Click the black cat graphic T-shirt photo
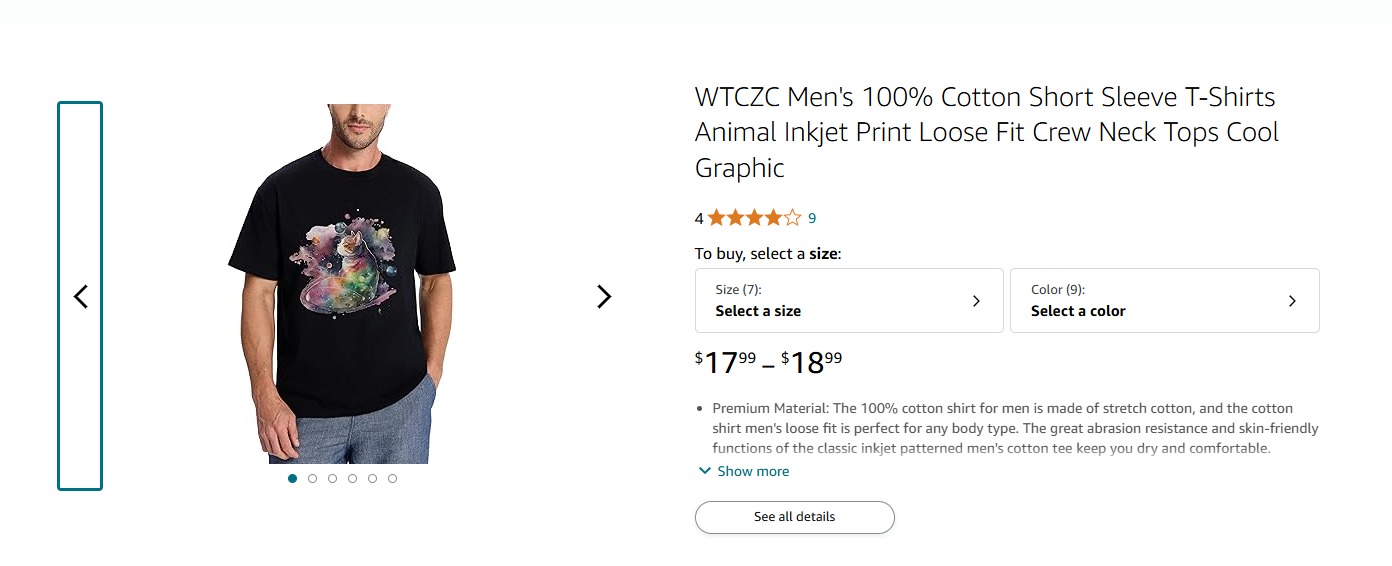The height and width of the screenshot is (566, 1392). tap(344, 283)
